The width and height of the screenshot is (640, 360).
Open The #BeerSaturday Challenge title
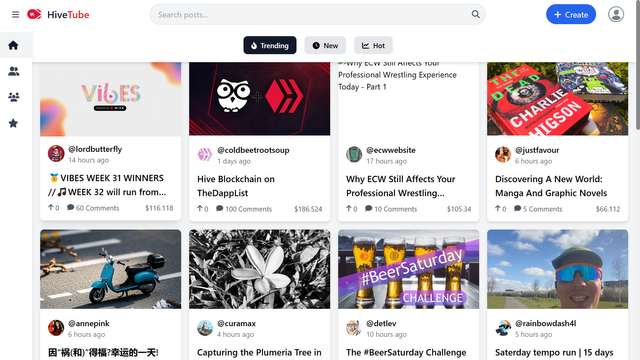[x=406, y=352]
